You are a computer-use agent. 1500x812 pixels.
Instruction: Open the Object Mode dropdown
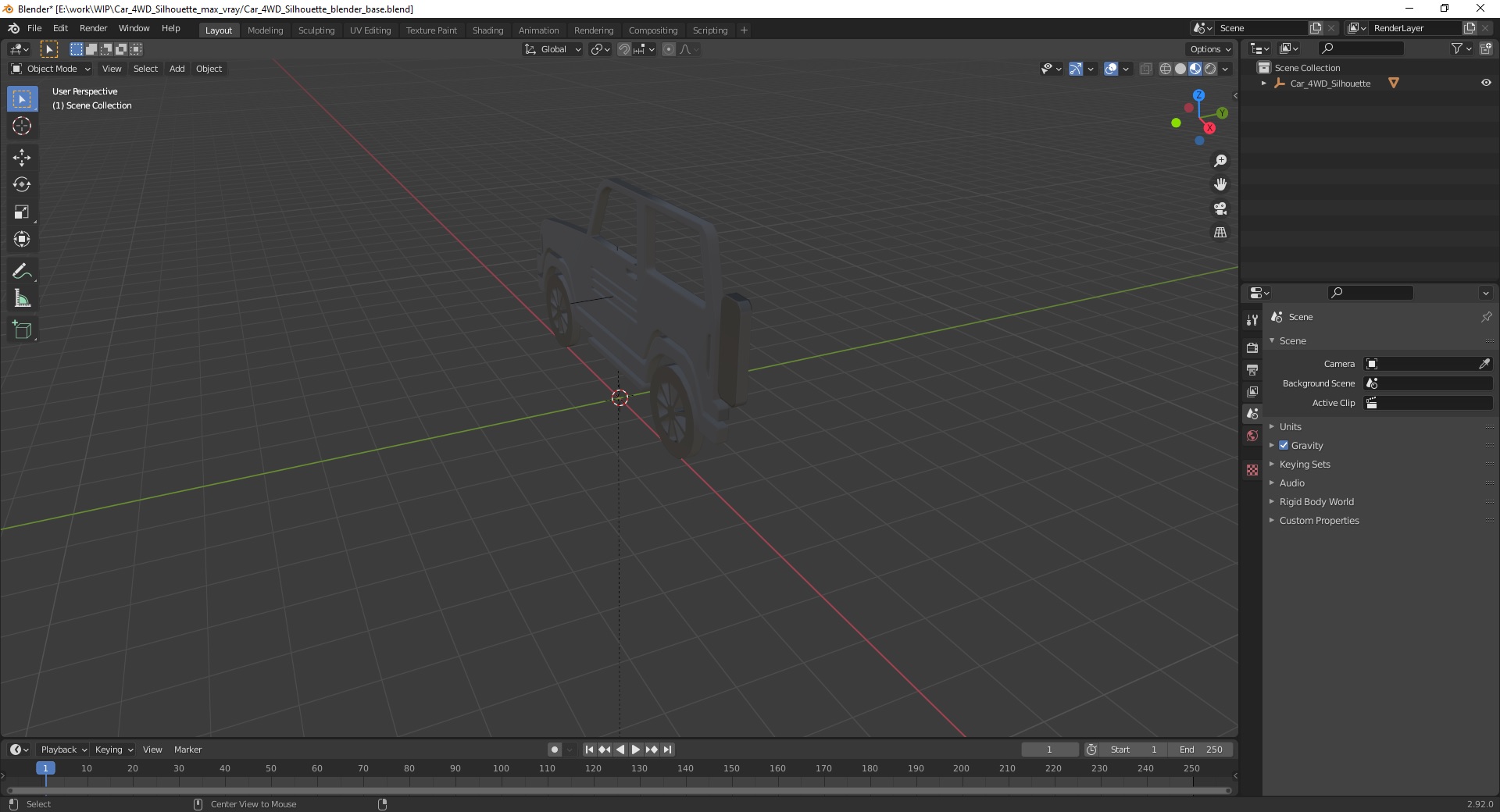point(51,69)
